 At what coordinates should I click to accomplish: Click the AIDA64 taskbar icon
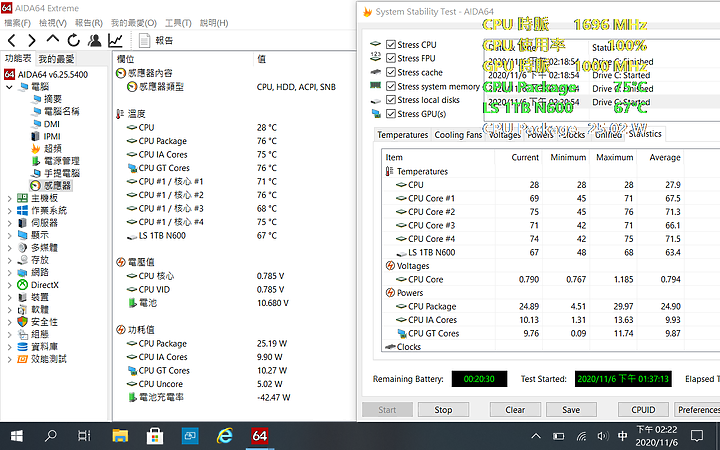click(x=259, y=435)
